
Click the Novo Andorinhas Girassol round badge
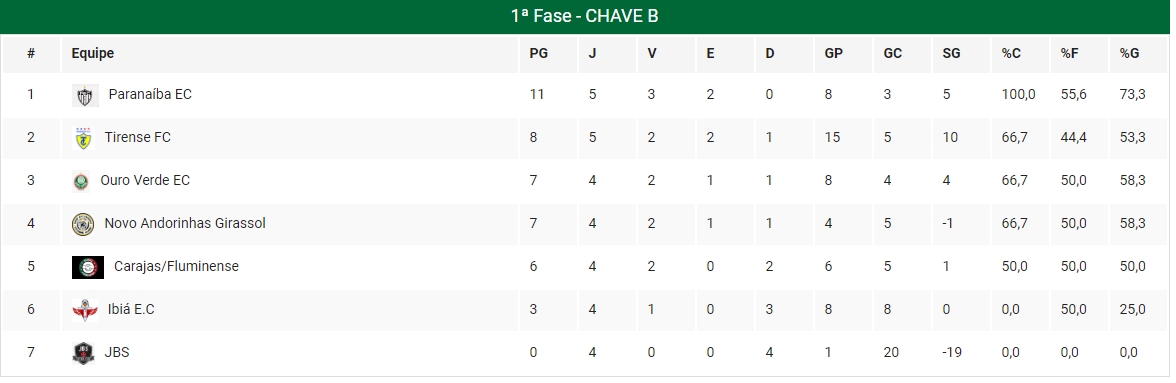(83, 224)
